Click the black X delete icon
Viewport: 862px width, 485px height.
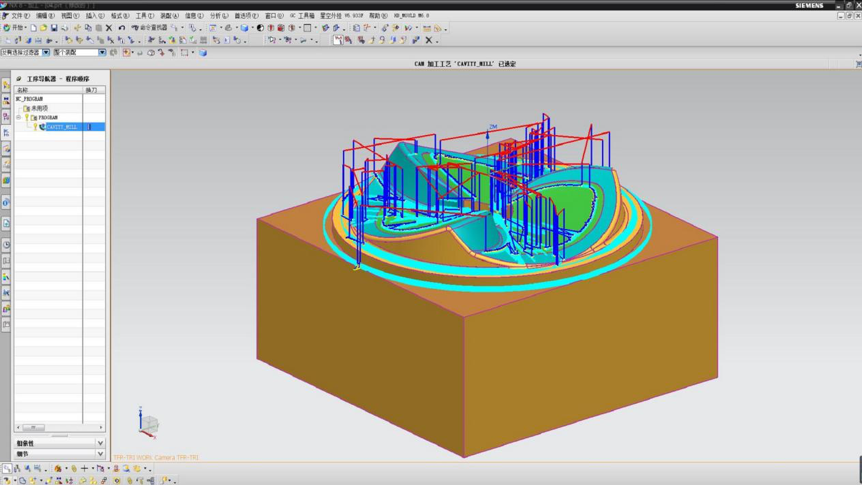[x=109, y=27]
